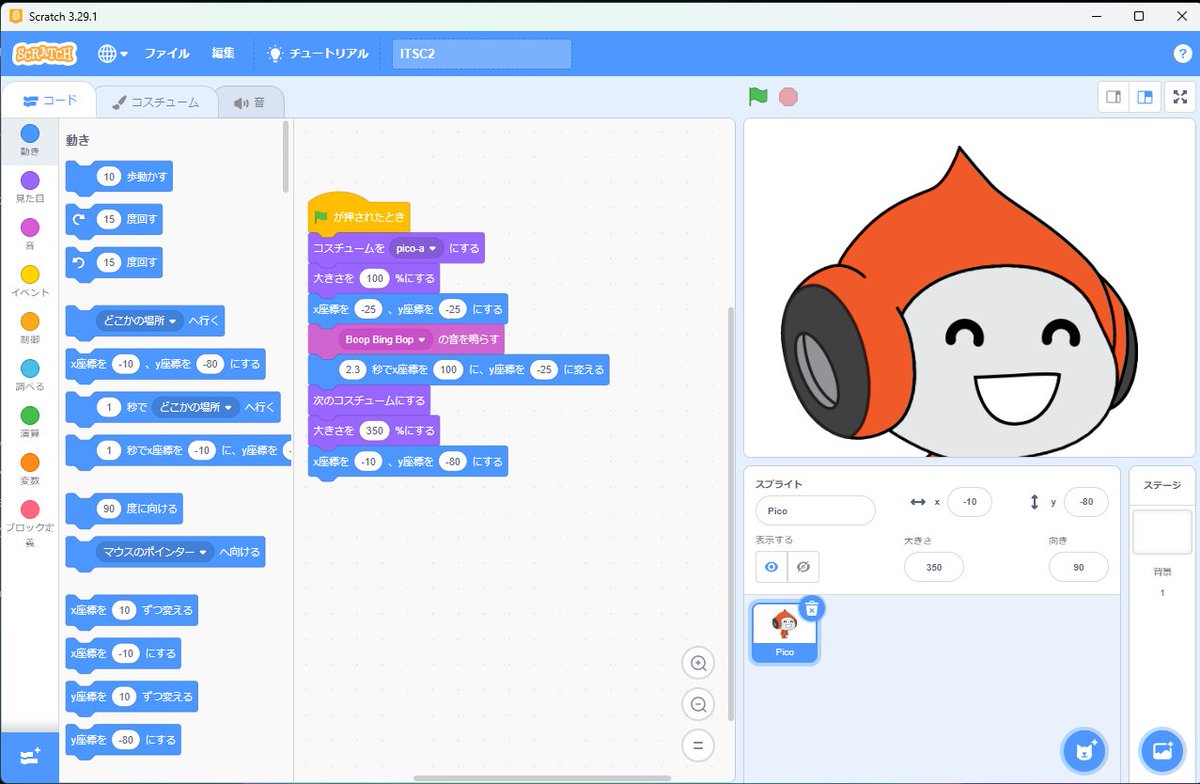The height and width of the screenshot is (784, 1200).
Task: Open the language globe menu
Action: tap(113, 54)
